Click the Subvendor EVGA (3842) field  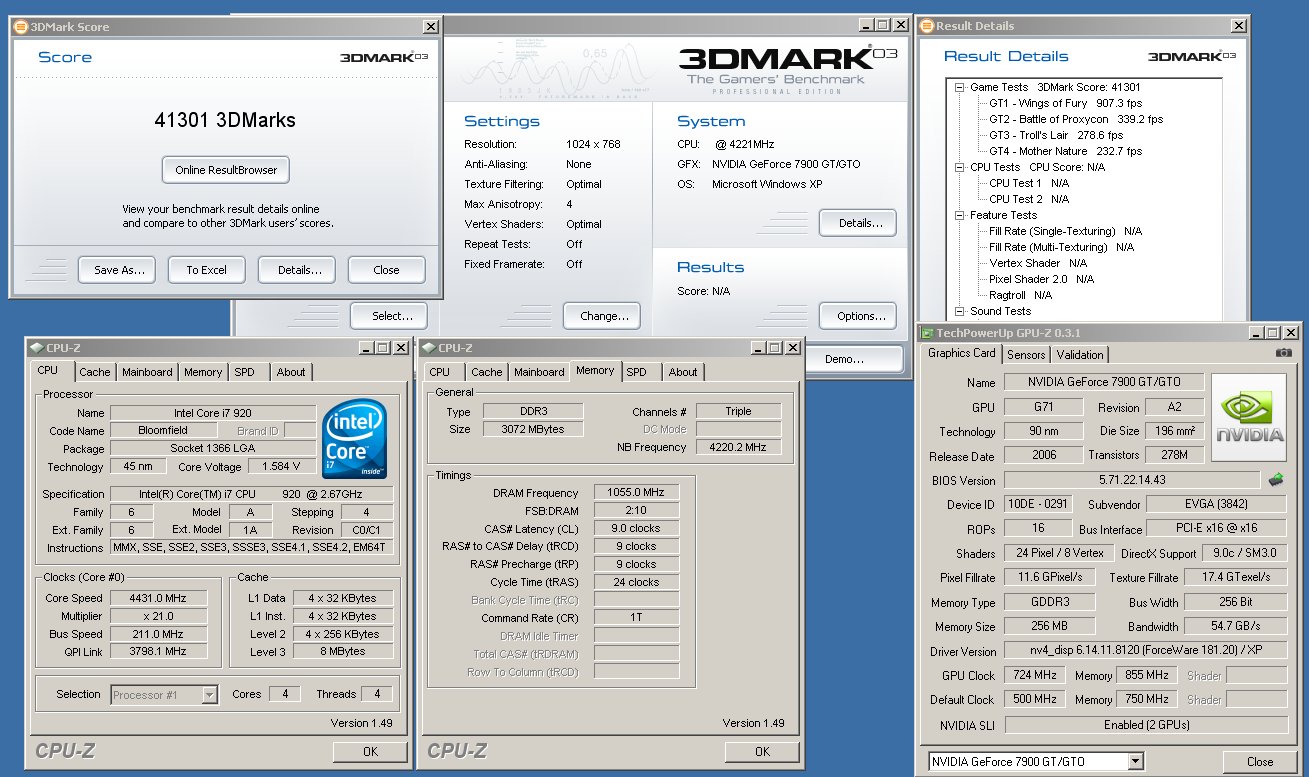tap(1216, 505)
